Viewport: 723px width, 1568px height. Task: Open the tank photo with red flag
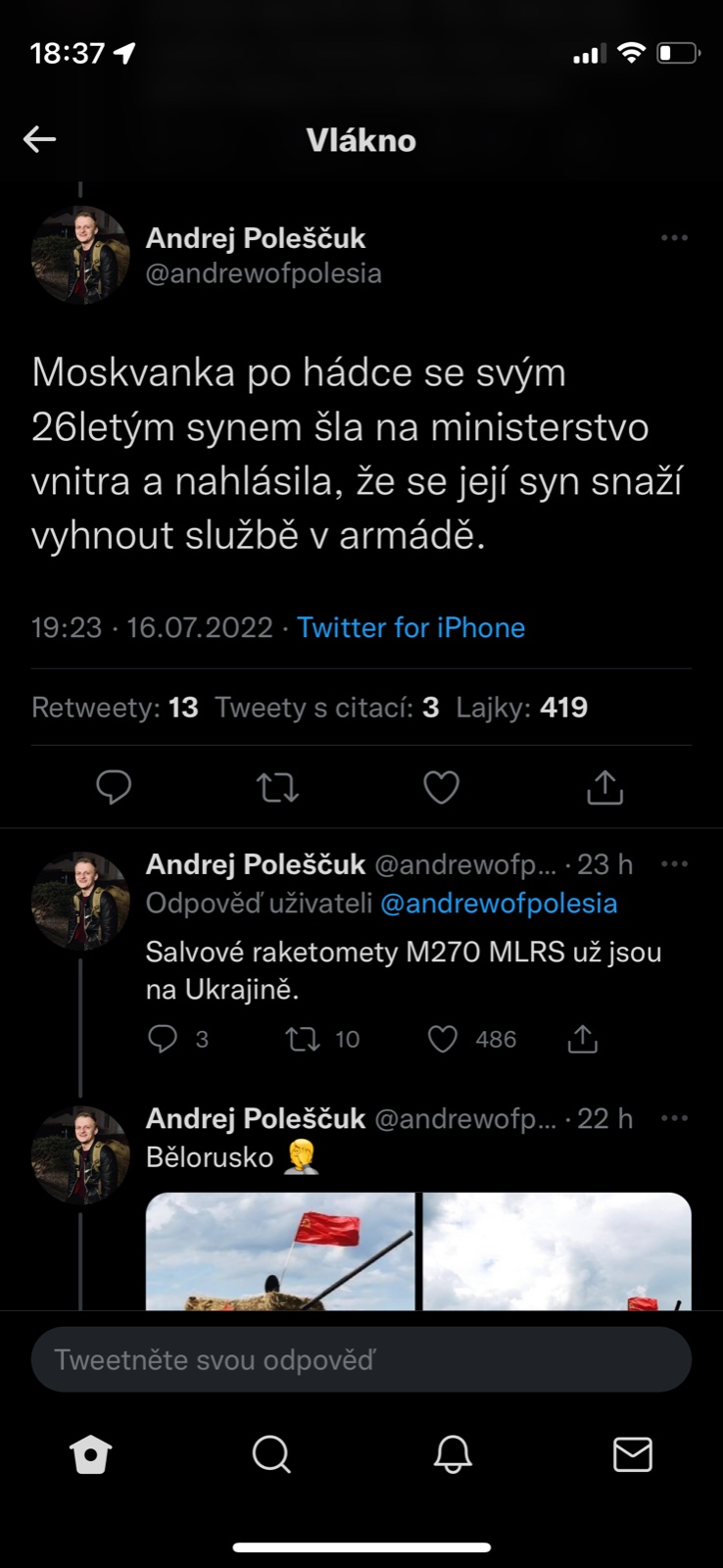(x=280, y=1251)
